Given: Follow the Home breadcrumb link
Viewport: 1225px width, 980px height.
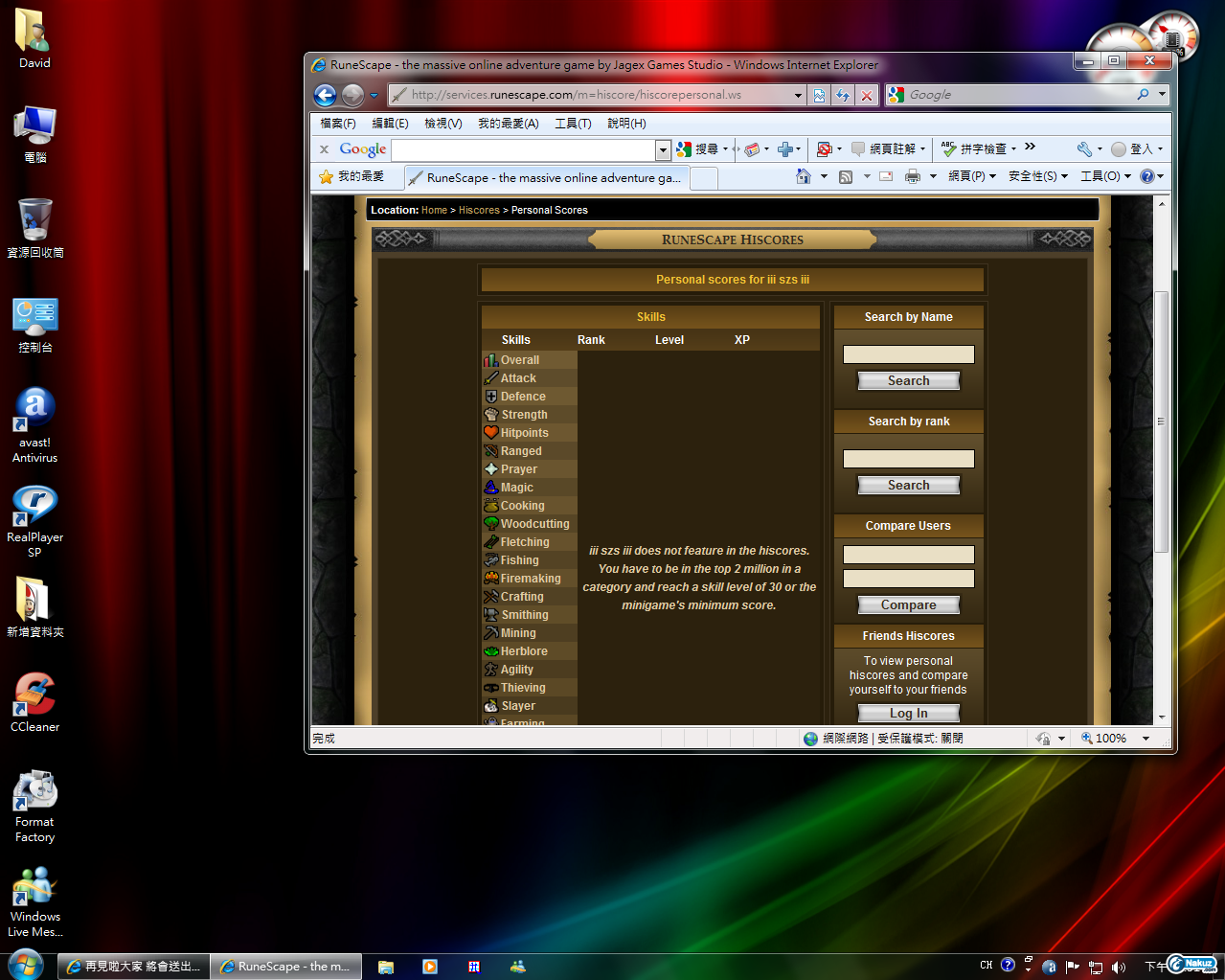Looking at the screenshot, I should (x=434, y=210).
